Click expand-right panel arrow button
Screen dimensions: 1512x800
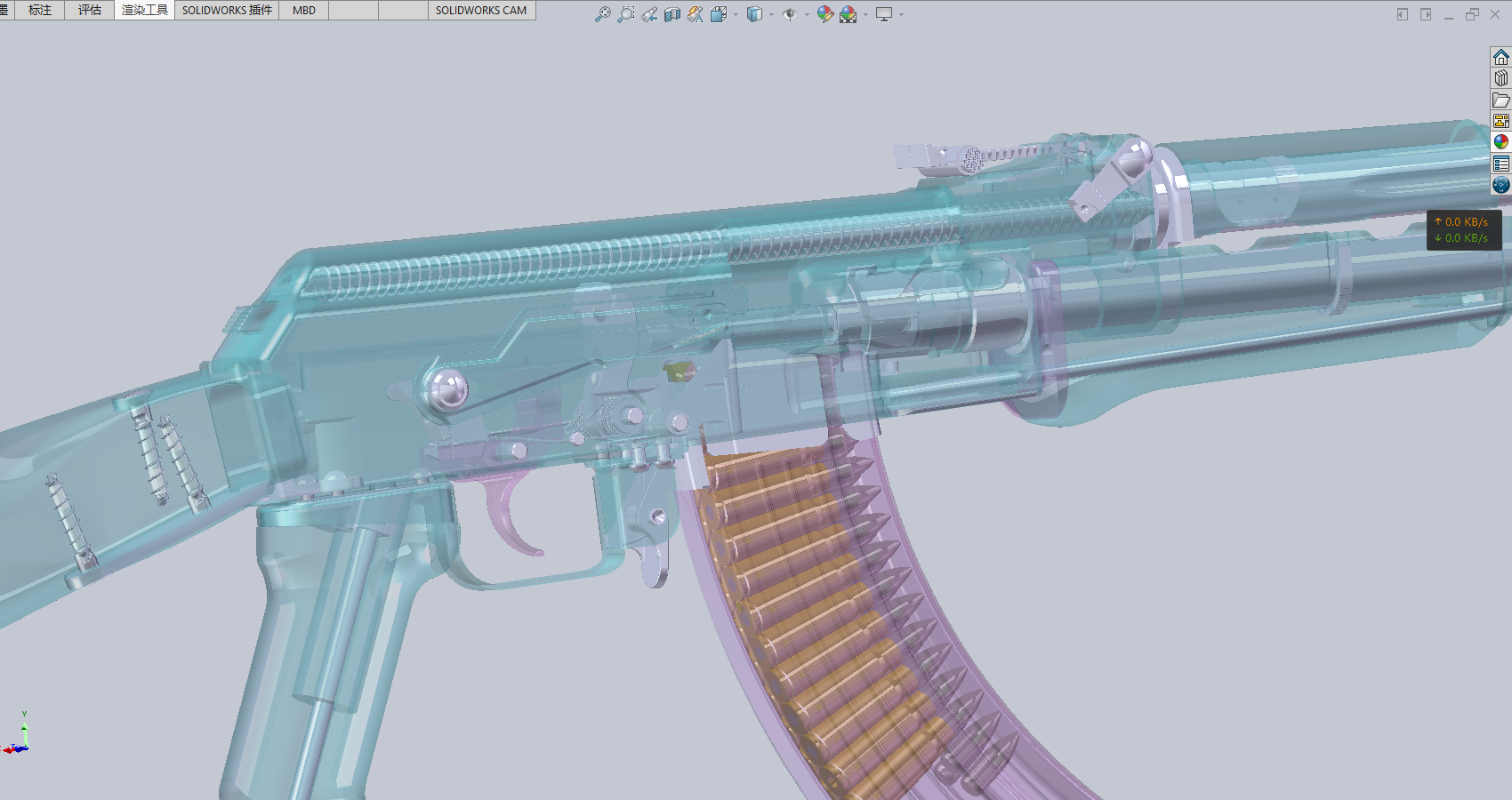(x=1426, y=14)
